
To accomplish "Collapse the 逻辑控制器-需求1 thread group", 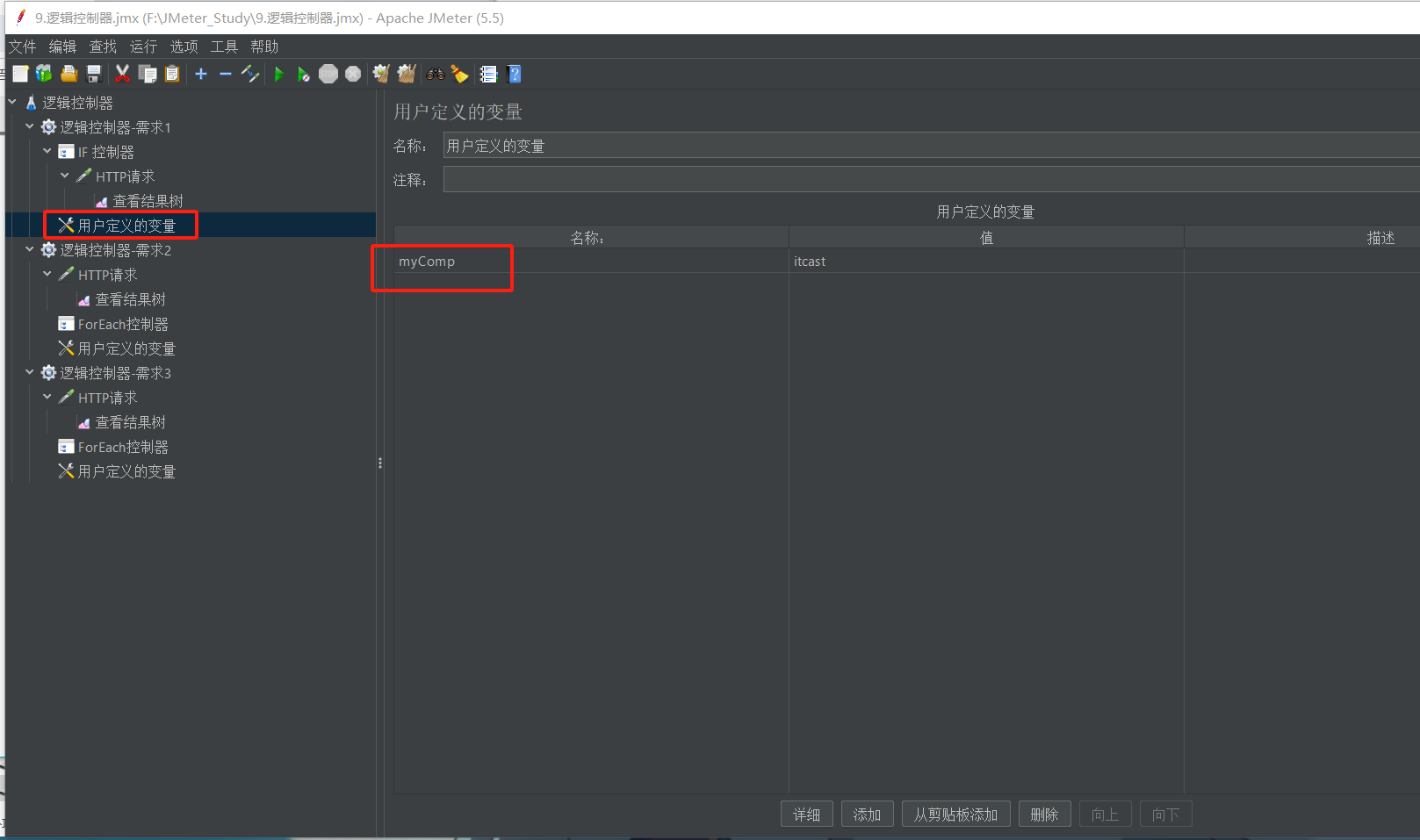I will click(x=30, y=126).
